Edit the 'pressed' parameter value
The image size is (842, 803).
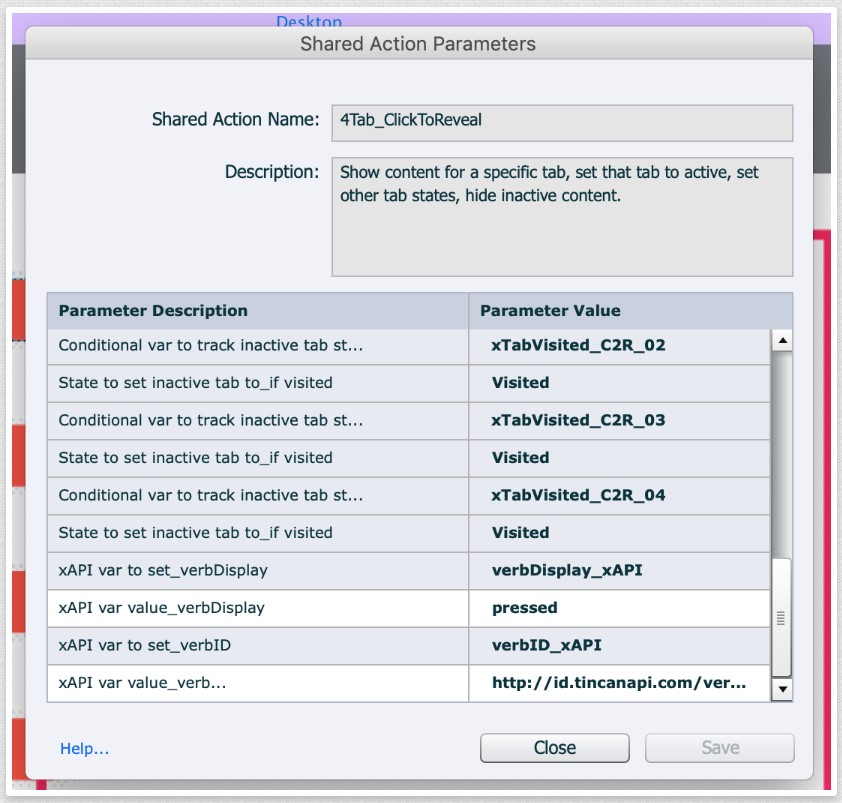click(x=525, y=608)
